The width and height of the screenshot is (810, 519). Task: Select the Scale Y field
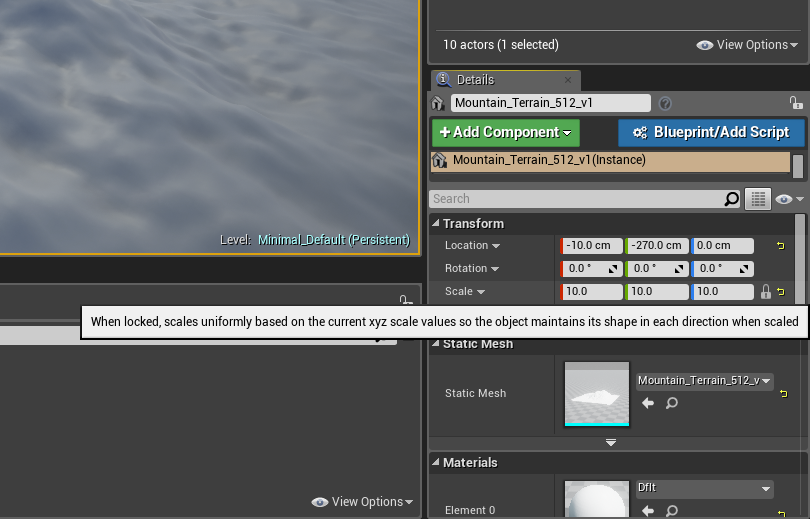point(657,292)
